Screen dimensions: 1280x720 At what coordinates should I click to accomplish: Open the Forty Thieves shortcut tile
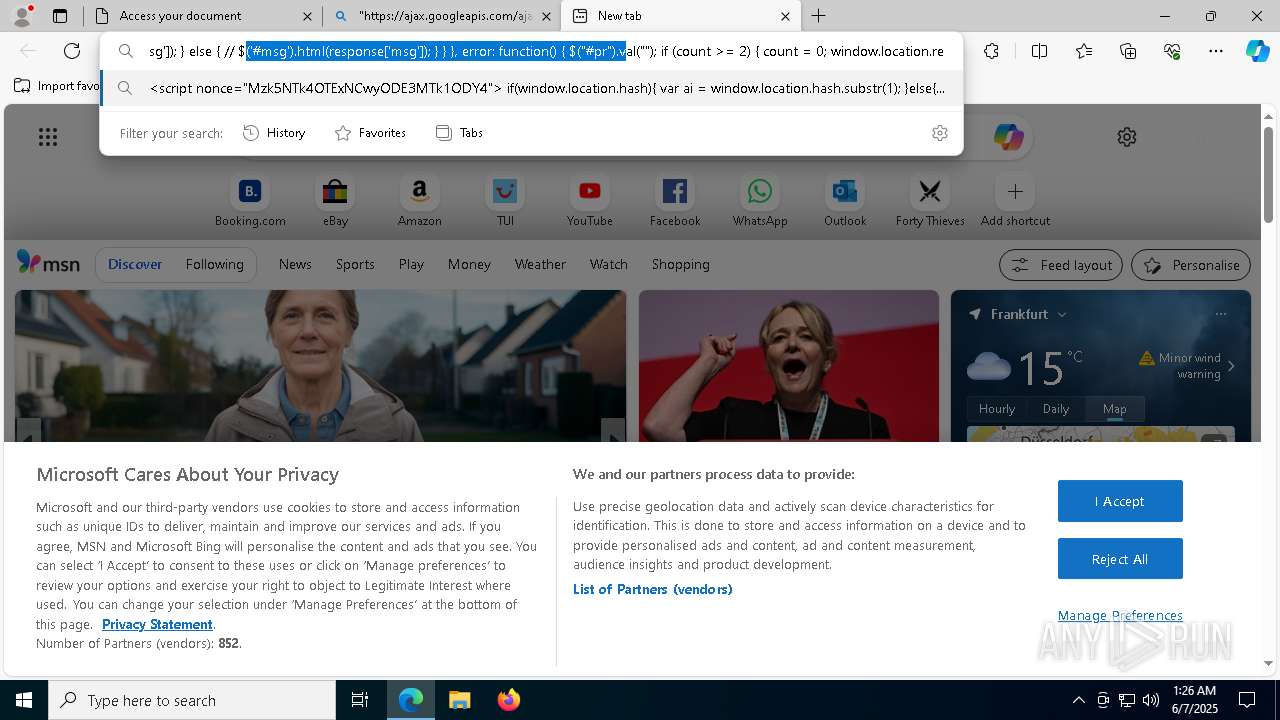(x=930, y=201)
